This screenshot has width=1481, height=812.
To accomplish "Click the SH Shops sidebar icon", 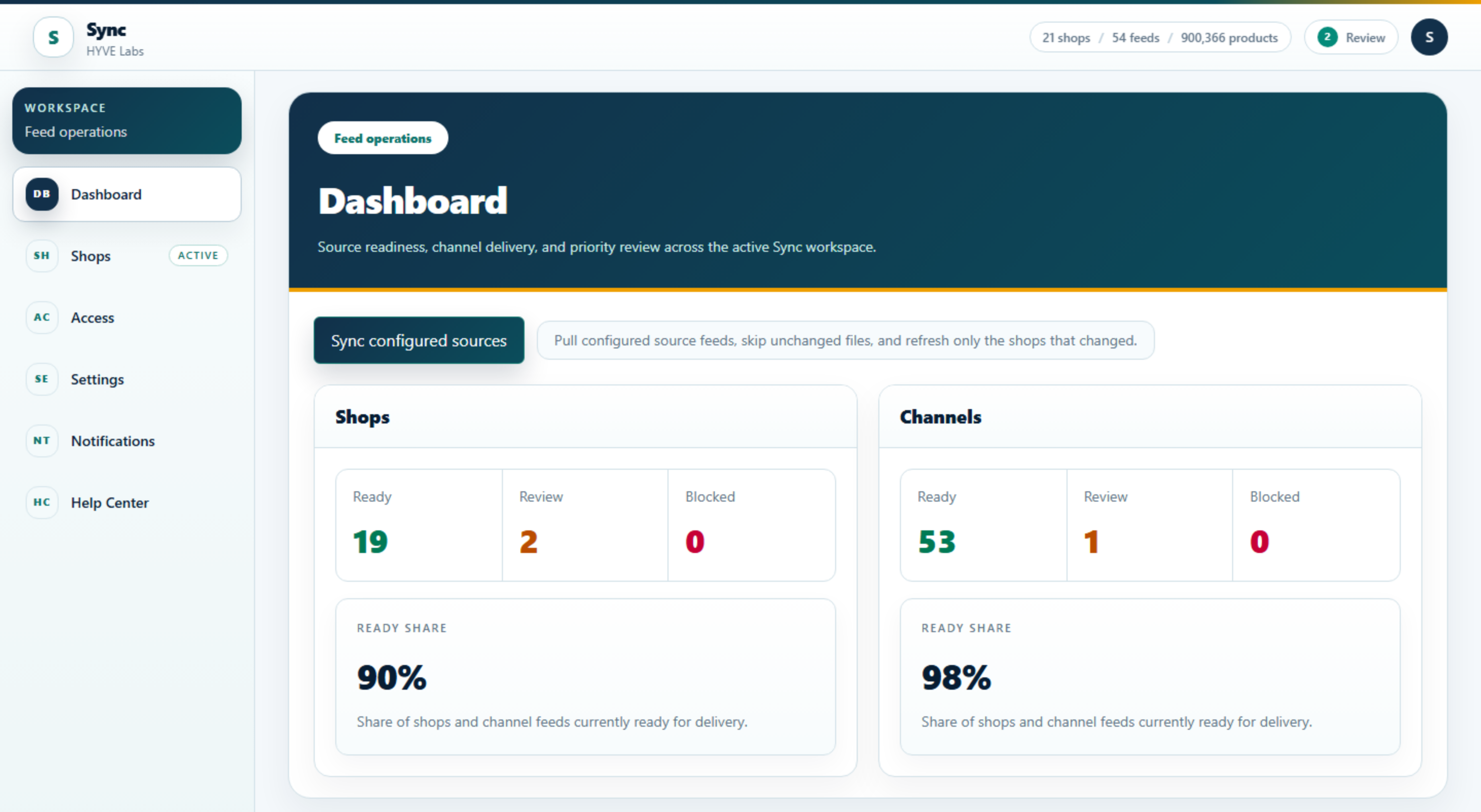I will pyautogui.click(x=42, y=256).
